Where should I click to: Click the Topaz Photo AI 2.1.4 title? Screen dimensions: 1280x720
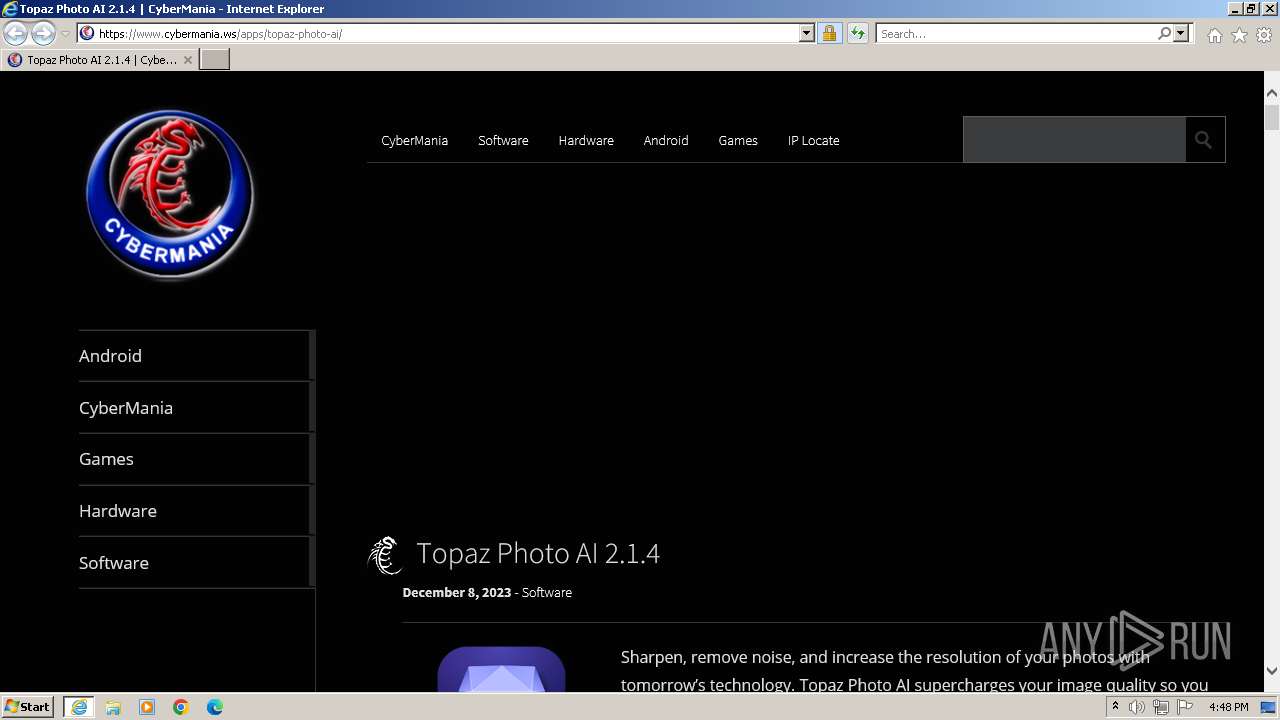click(x=538, y=553)
